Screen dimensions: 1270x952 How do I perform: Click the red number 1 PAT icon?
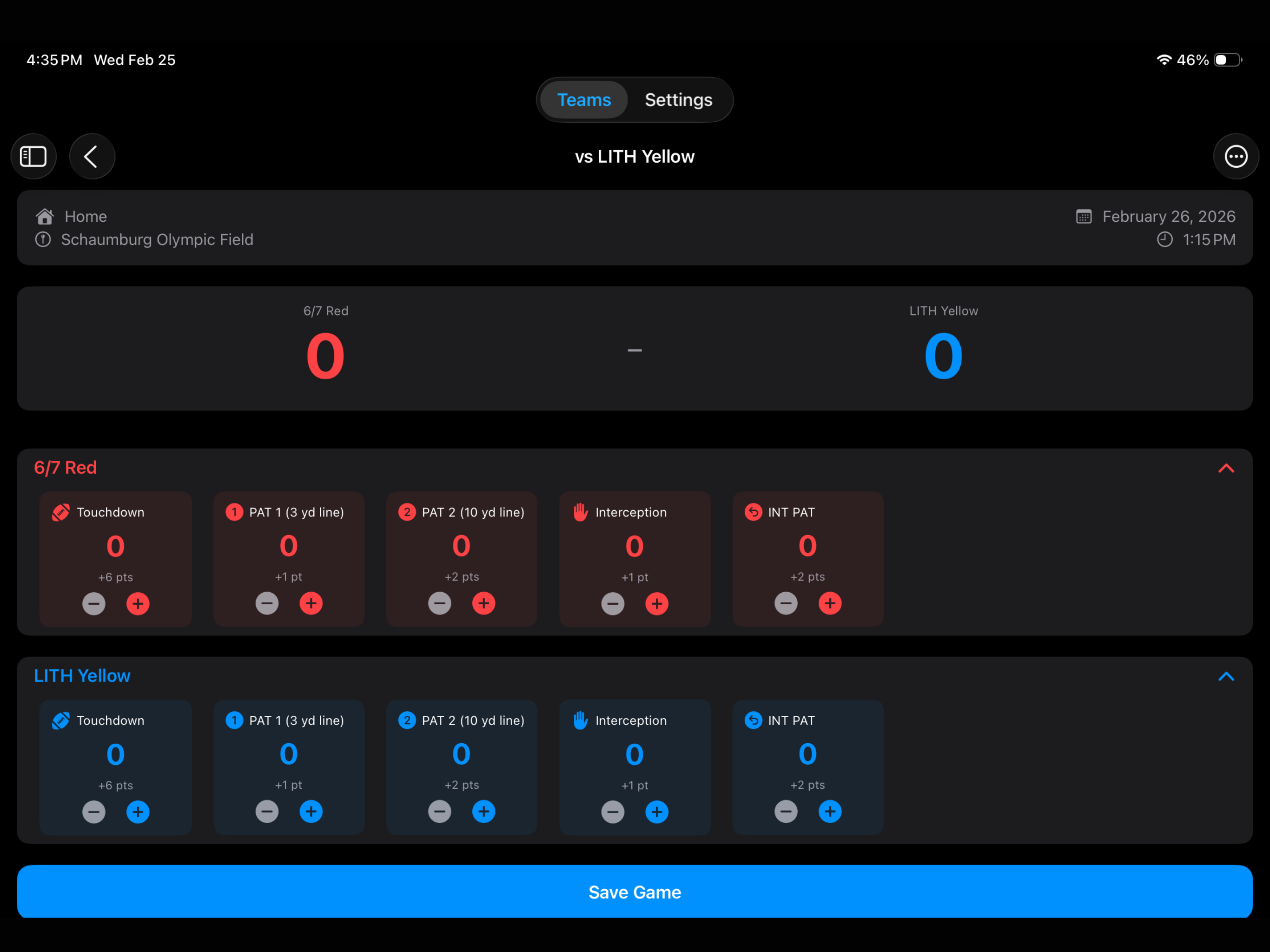click(234, 512)
